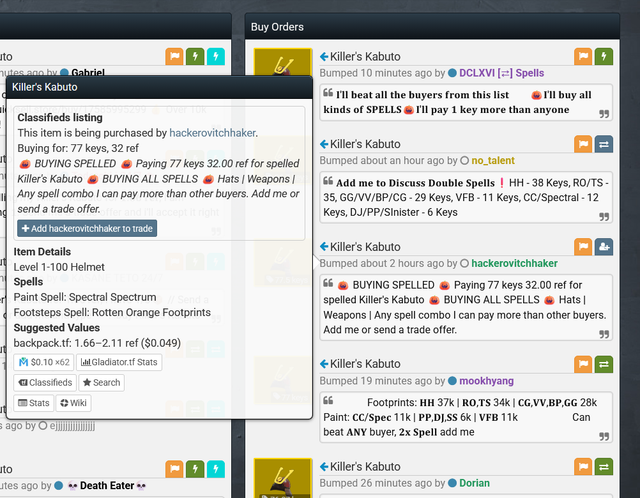Open Killer's Kabuto title on no_talent listing
The height and width of the screenshot is (498, 640).
(365, 145)
